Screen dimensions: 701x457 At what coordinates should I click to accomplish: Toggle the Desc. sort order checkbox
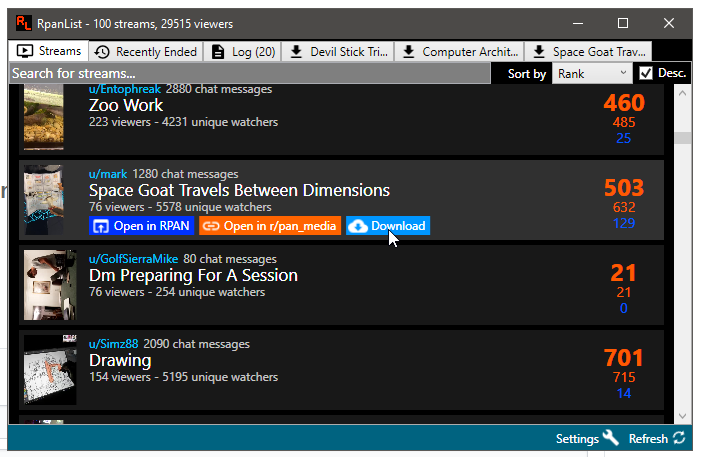[646, 73]
